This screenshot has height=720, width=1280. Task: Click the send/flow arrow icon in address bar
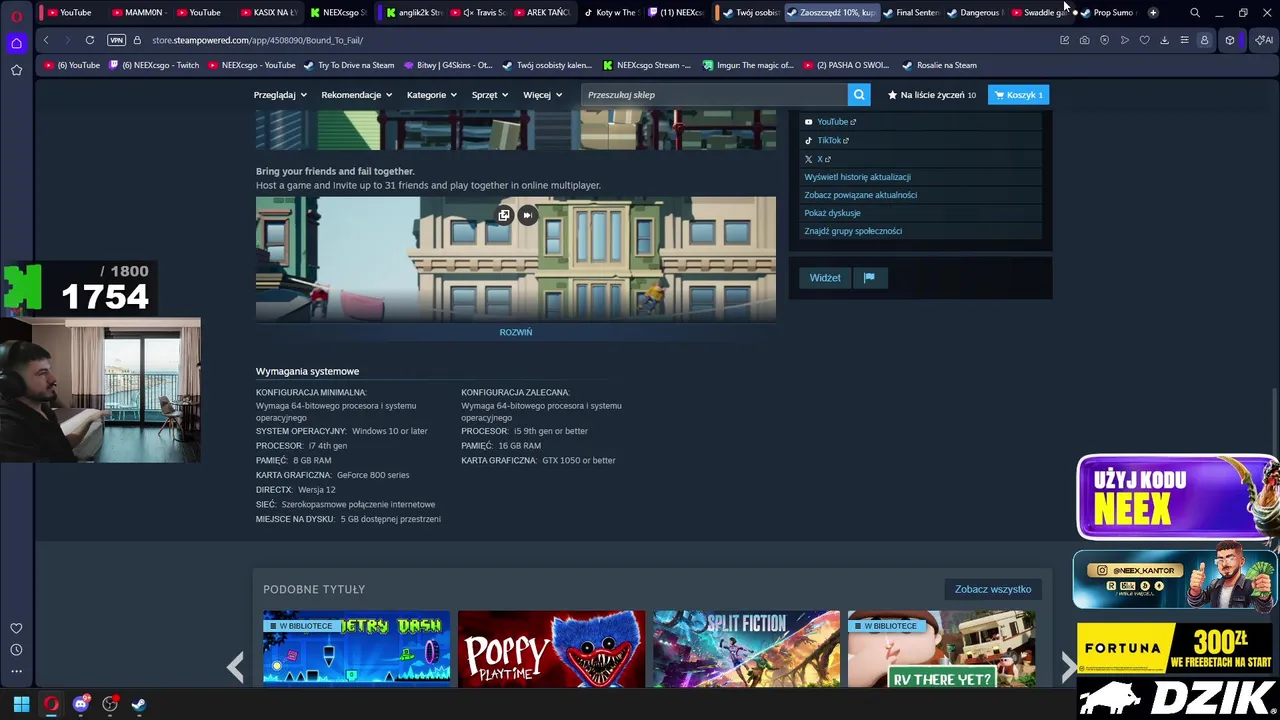pos(1124,40)
